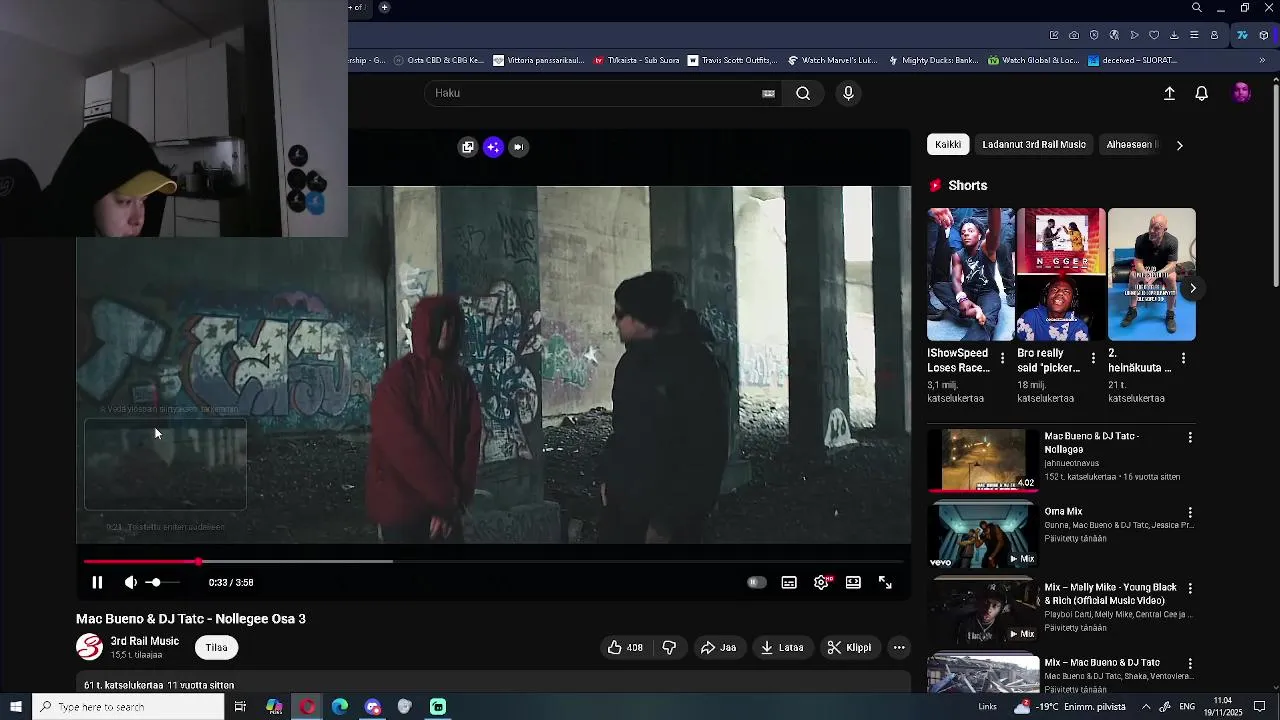Expand the hidden bookmarks chevron
1280x720 pixels.
pos(1262,60)
